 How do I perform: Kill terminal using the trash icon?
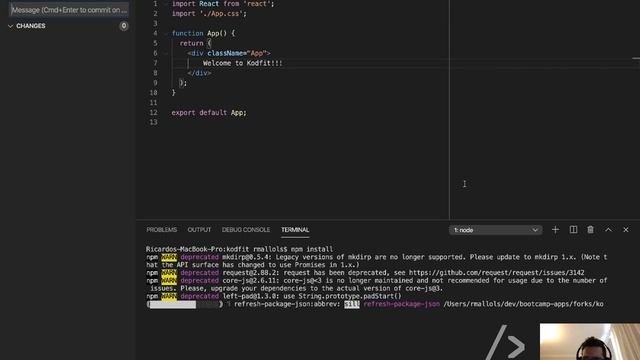[x=590, y=230]
